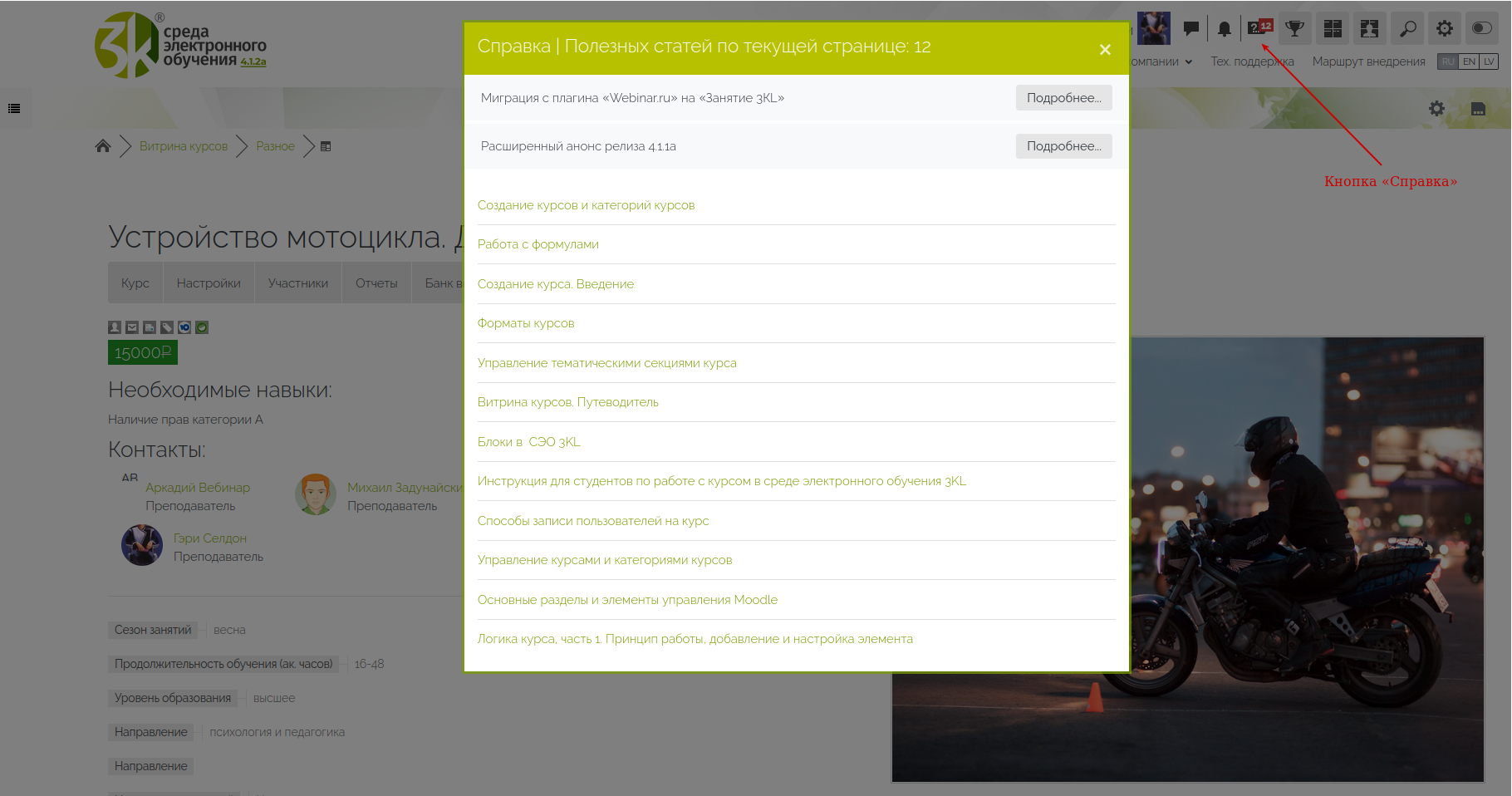Open the notifications bell icon

click(1224, 29)
